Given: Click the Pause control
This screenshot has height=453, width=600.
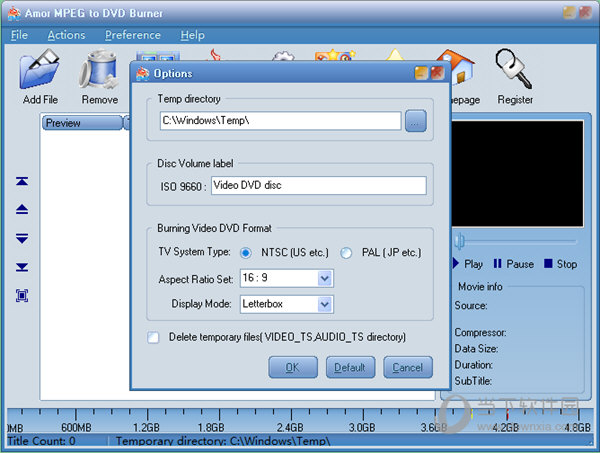Looking at the screenshot, I should pyautogui.click(x=514, y=264).
